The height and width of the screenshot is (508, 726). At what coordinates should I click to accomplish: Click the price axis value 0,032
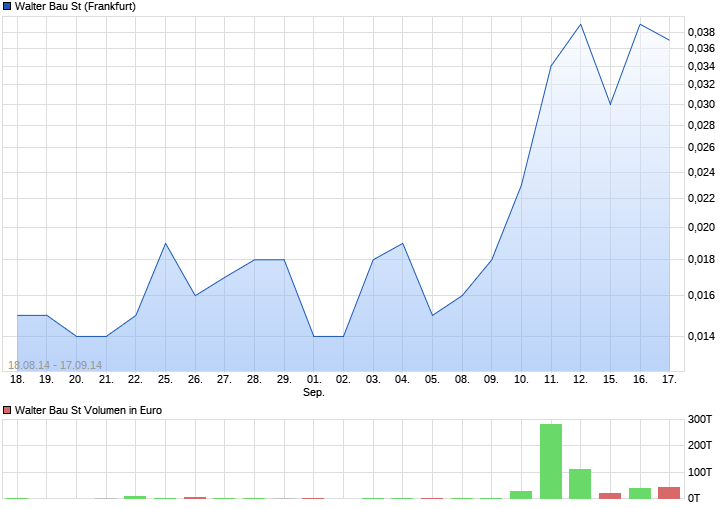(701, 84)
